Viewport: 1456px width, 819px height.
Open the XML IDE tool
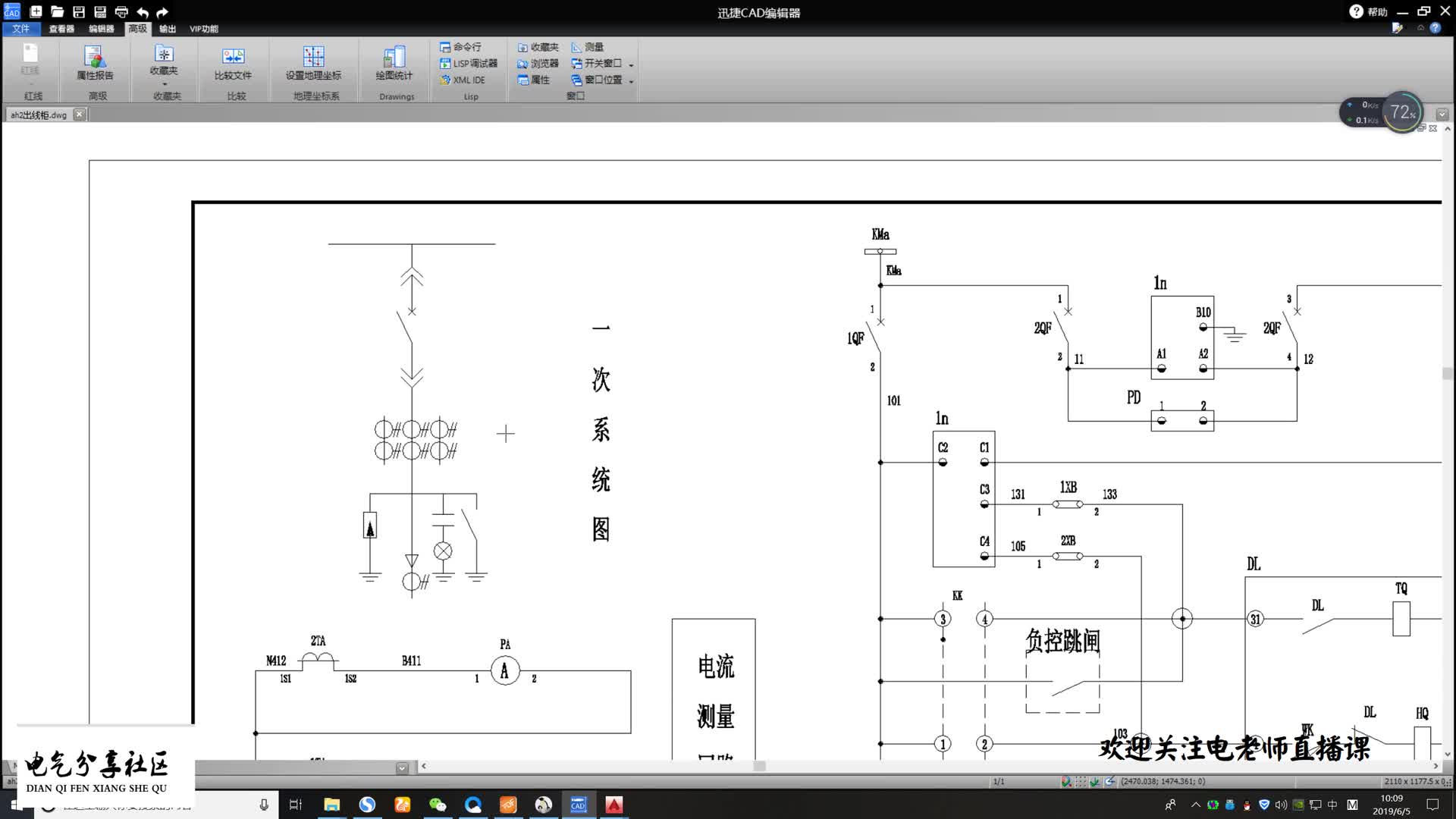(463, 80)
